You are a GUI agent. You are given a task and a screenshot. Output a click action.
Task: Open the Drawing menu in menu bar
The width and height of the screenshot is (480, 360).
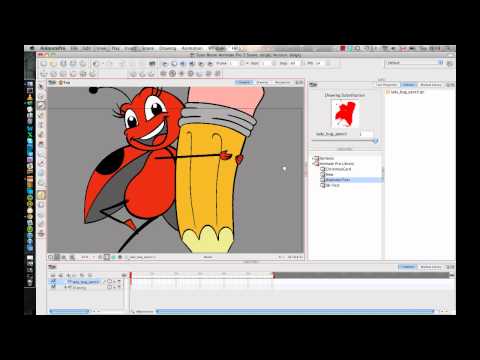click(167, 48)
